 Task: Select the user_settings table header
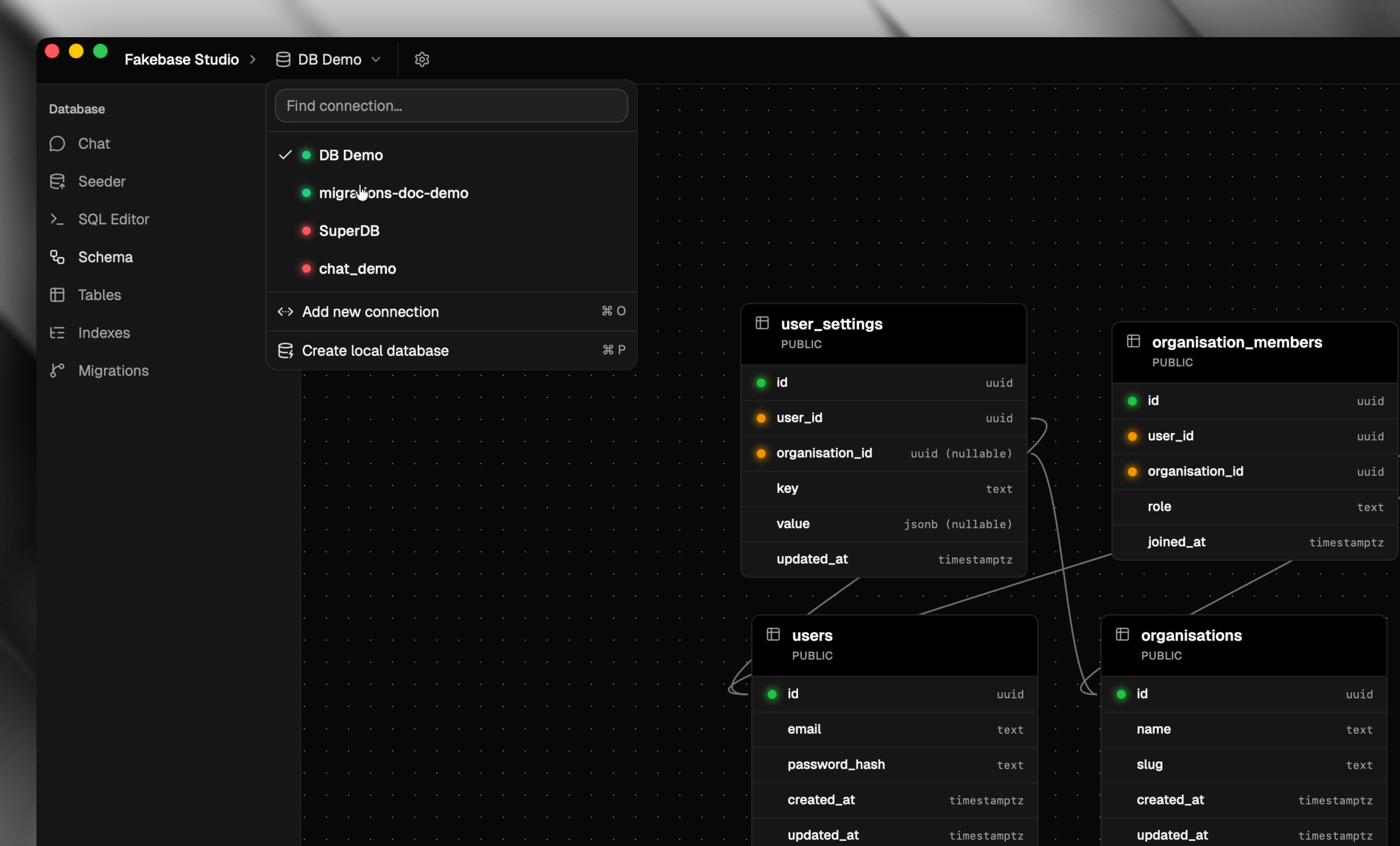pyautogui.click(x=884, y=334)
